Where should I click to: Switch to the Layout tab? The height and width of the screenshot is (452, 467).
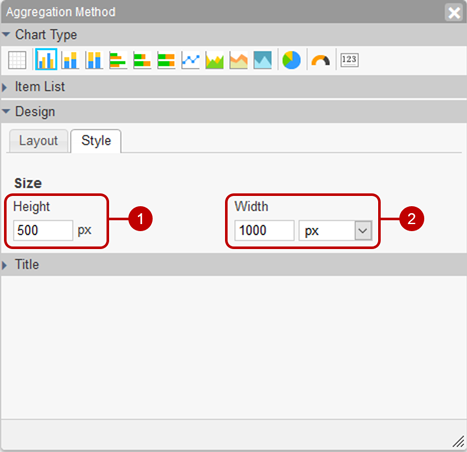click(x=38, y=141)
